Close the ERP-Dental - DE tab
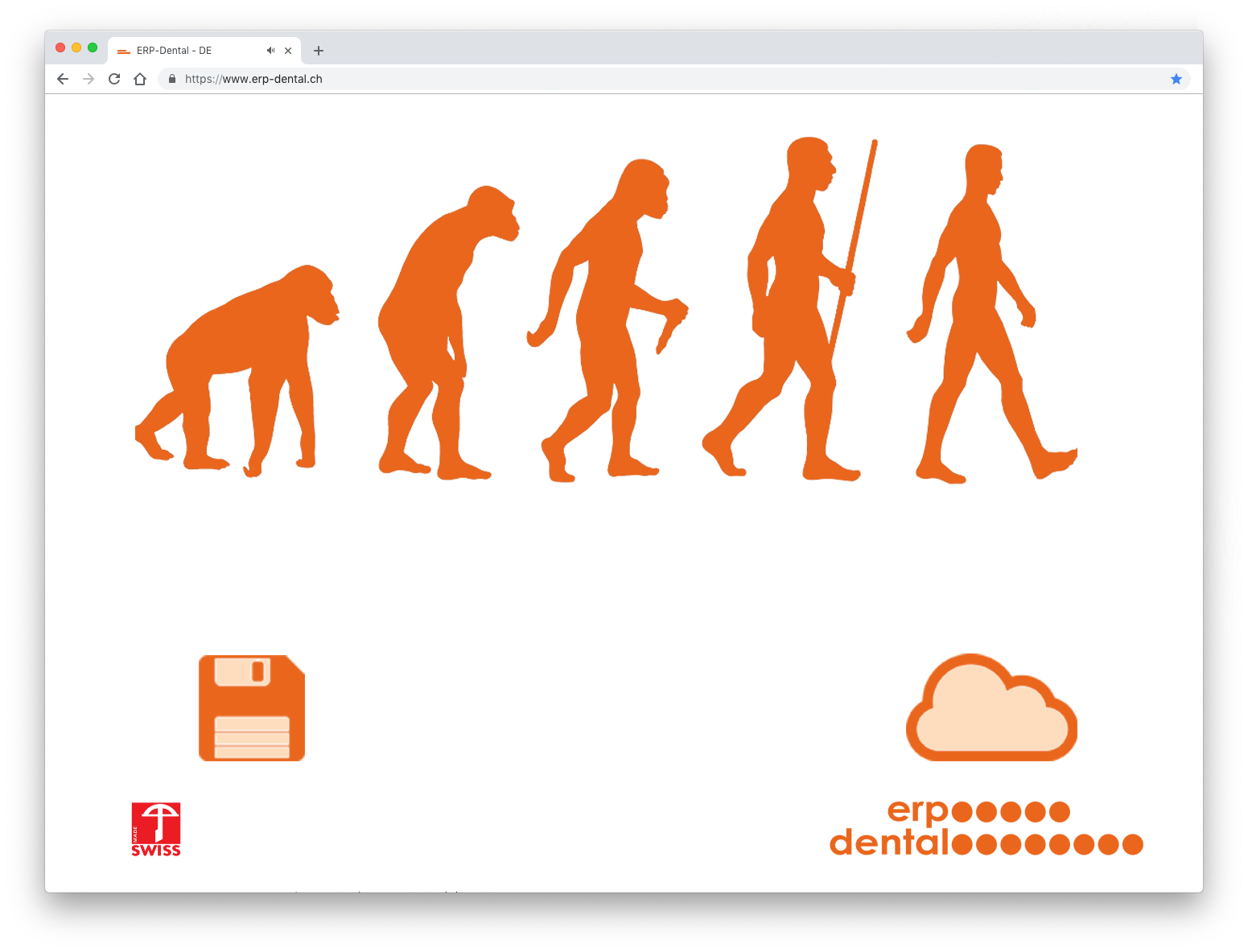 288,51
